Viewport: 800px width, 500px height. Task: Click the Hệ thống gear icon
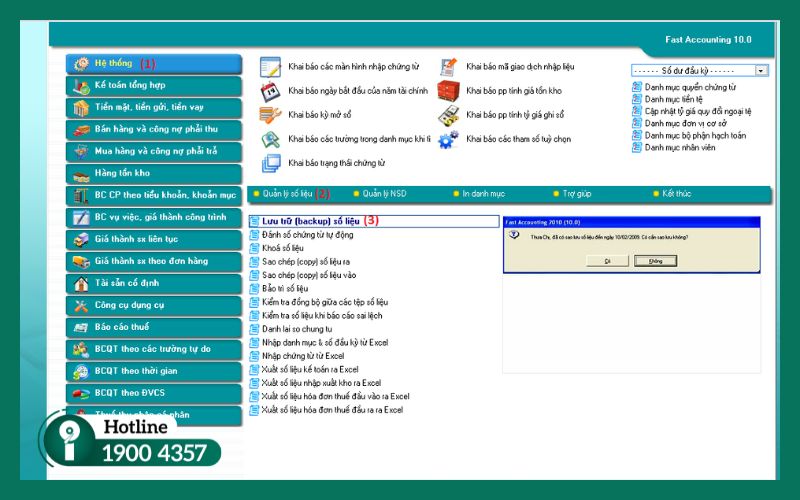point(81,64)
